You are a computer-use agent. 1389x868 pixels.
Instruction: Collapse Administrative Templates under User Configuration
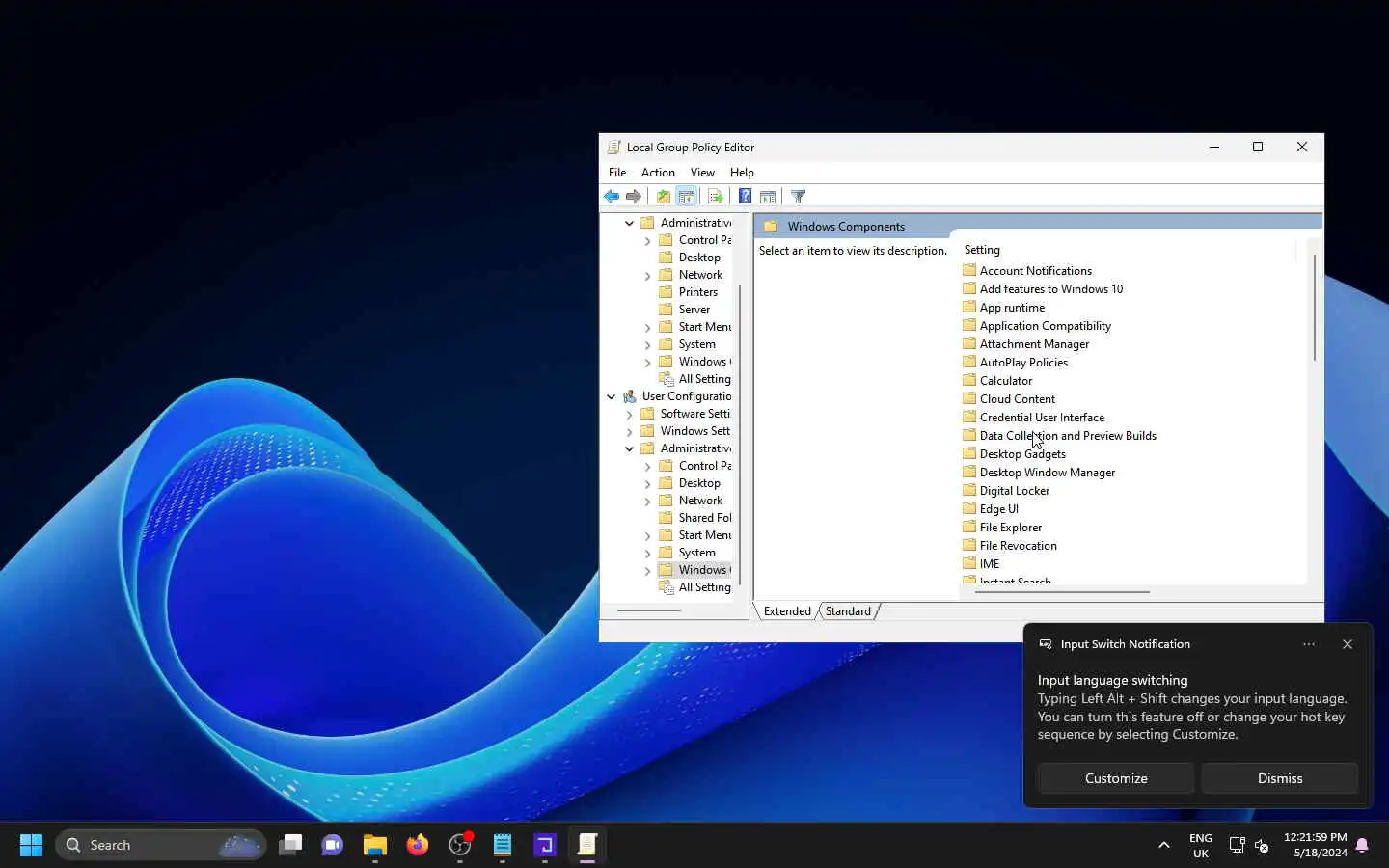click(630, 448)
